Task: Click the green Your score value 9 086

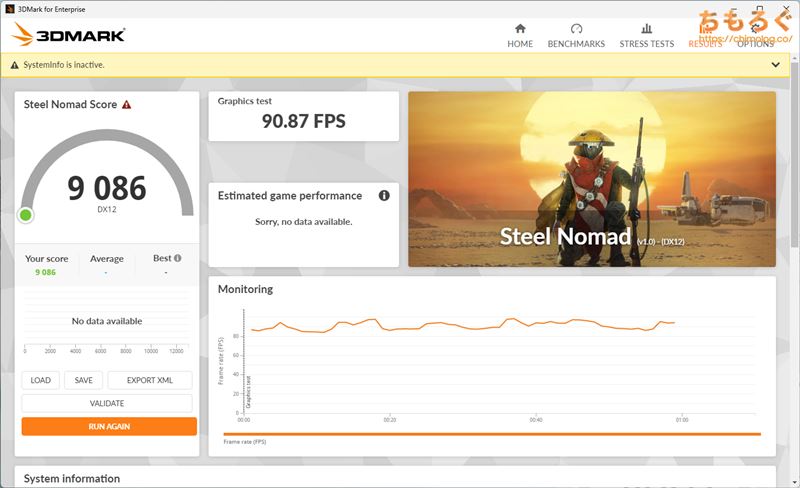Action: pos(45,273)
